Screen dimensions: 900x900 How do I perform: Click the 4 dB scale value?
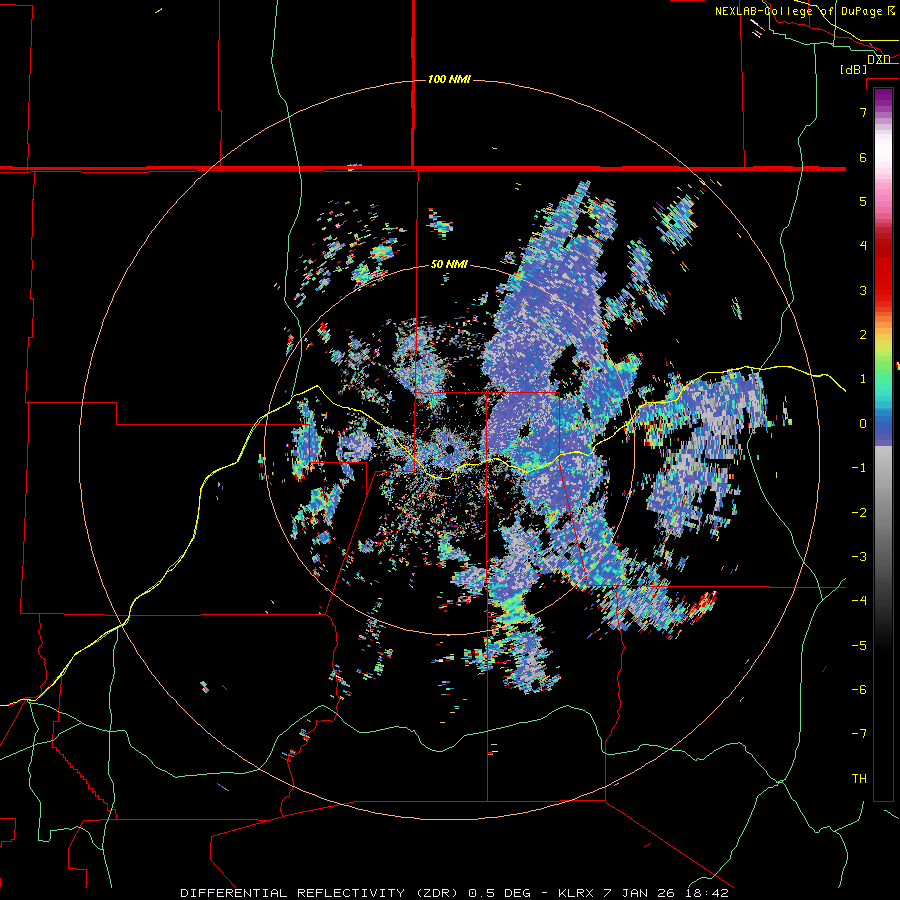point(863,246)
